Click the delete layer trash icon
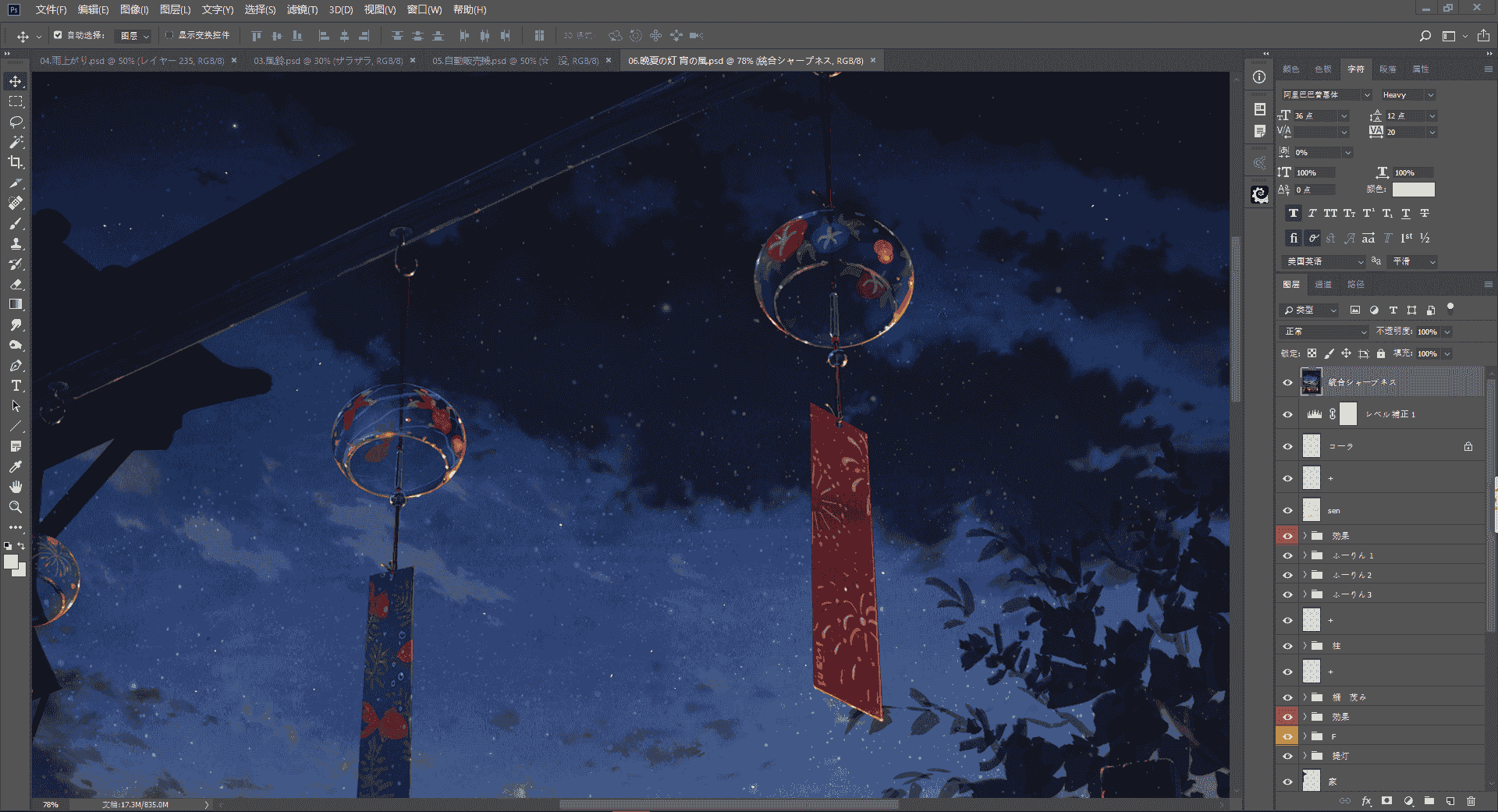The image size is (1498, 812). click(1471, 801)
